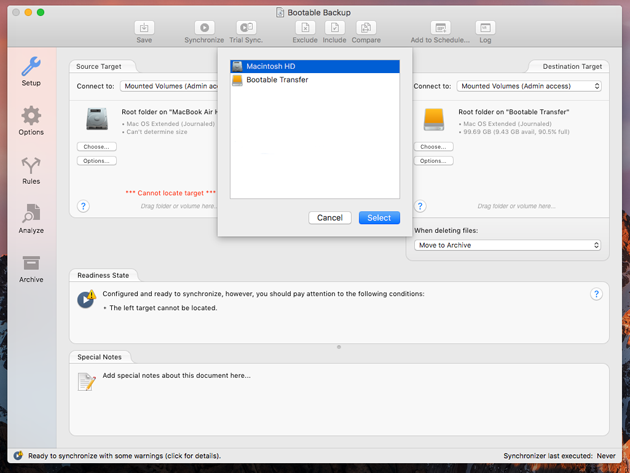Open the When deleting files dropdown
The image size is (630, 473).
click(x=507, y=245)
